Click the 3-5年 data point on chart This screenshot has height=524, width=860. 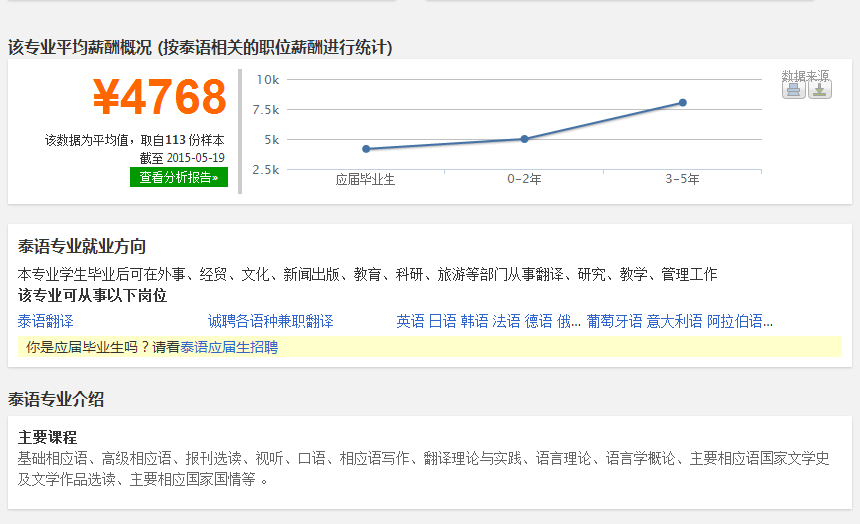(683, 102)
